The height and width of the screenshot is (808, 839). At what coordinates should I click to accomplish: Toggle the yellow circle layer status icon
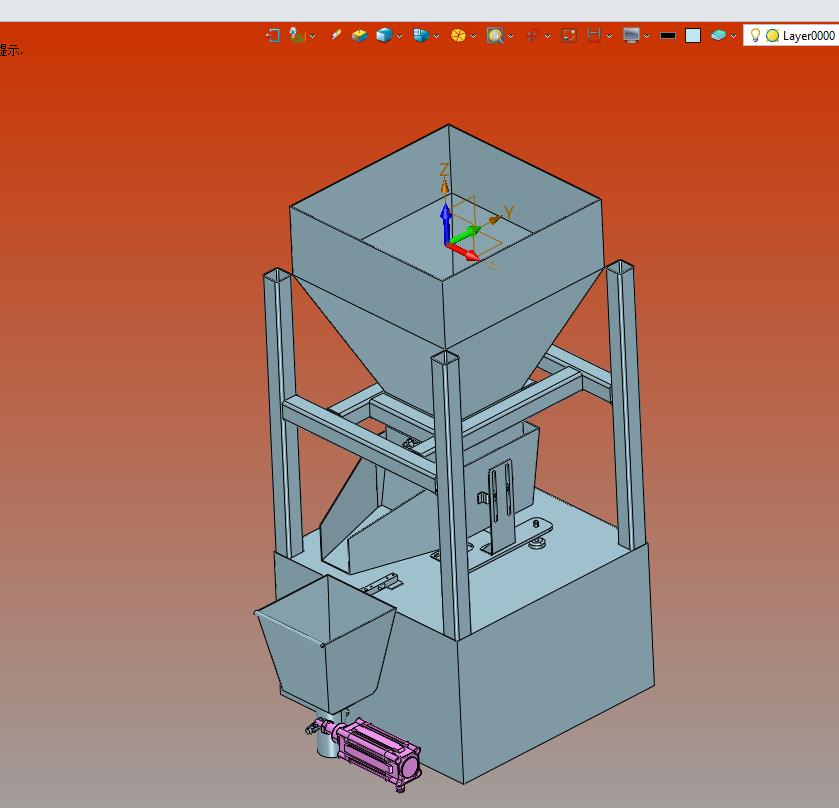(x=772, y=36)
